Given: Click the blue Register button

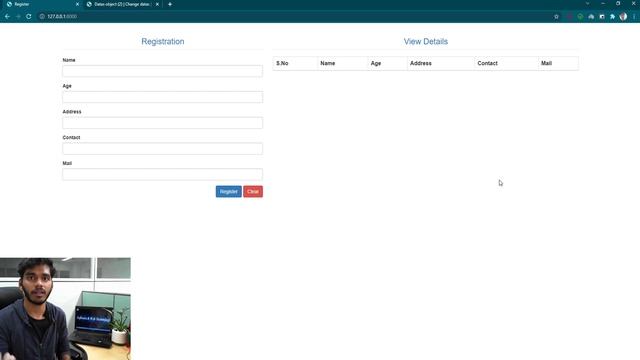Looking at the screenshot, I should (229, 191).
